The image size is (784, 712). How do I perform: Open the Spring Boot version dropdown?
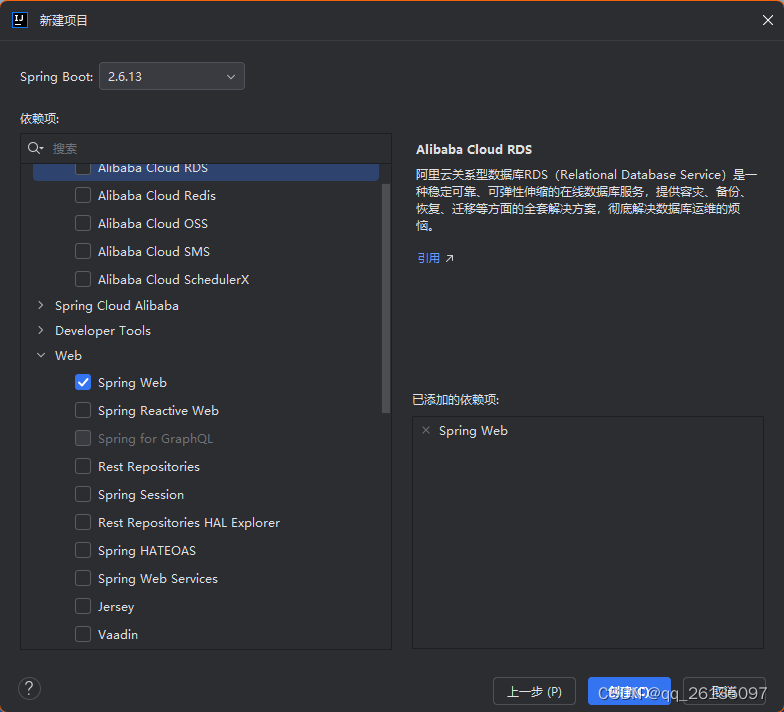pyautogui.click(x=172, y=76)
